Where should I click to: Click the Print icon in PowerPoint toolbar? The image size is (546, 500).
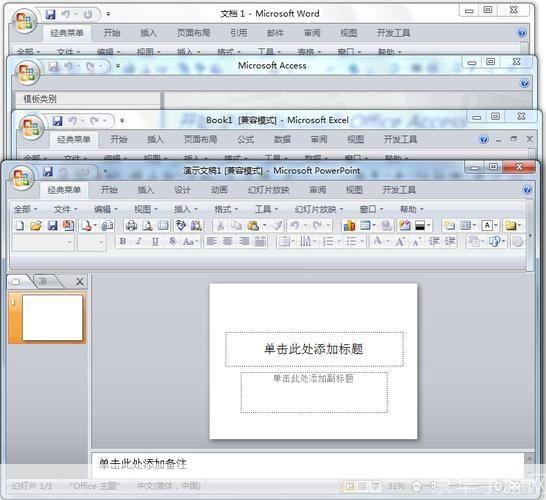coord(131,226)
